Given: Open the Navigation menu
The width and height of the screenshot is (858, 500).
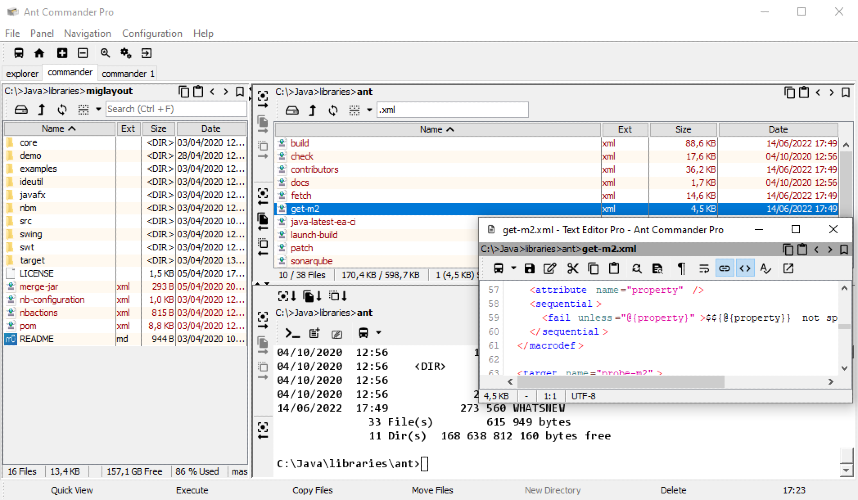Looking at the screenshot, I should (88, 33).
